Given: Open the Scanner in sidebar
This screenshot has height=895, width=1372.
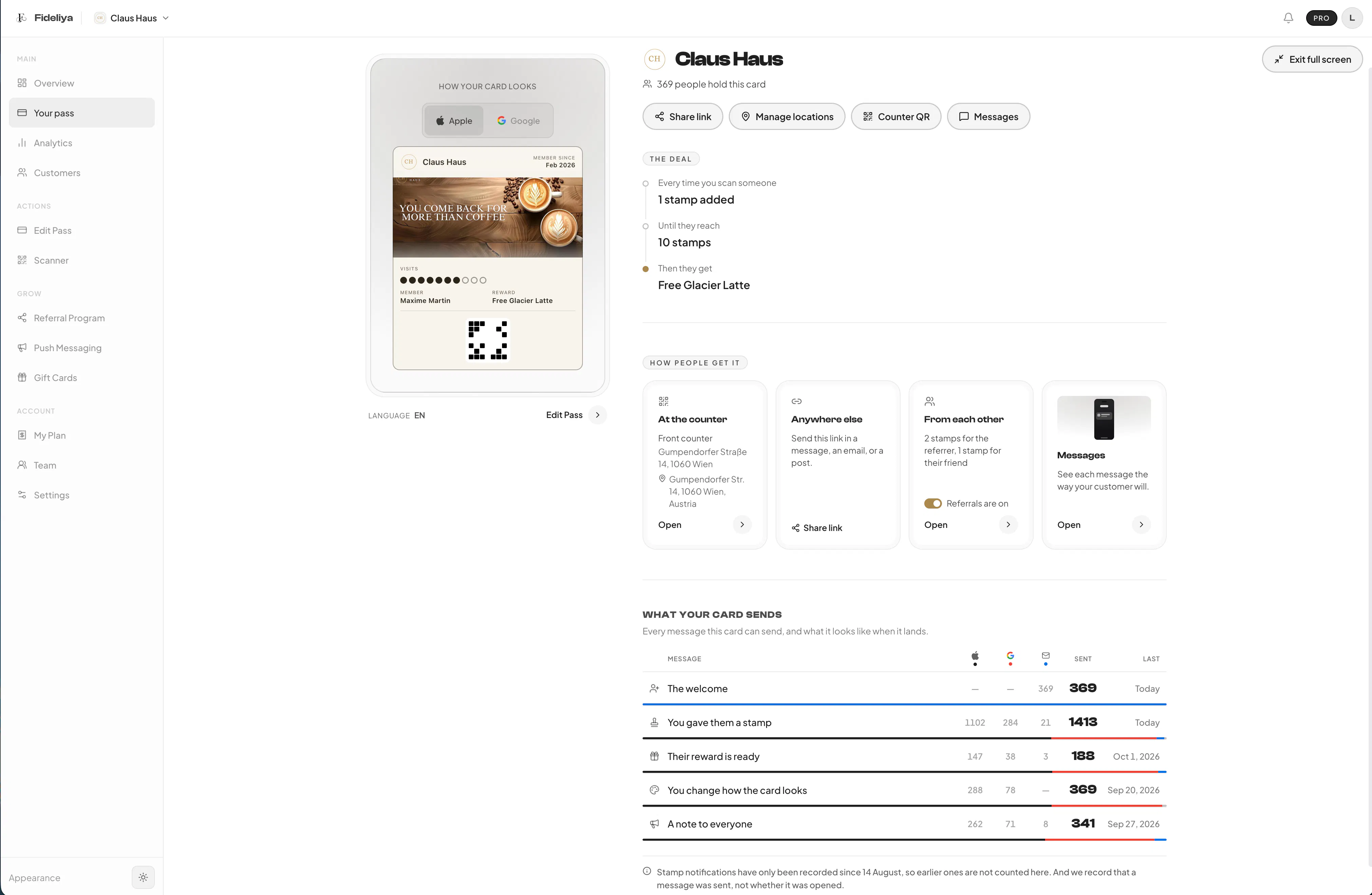Looking at the screenshot, I should (82, 261).
